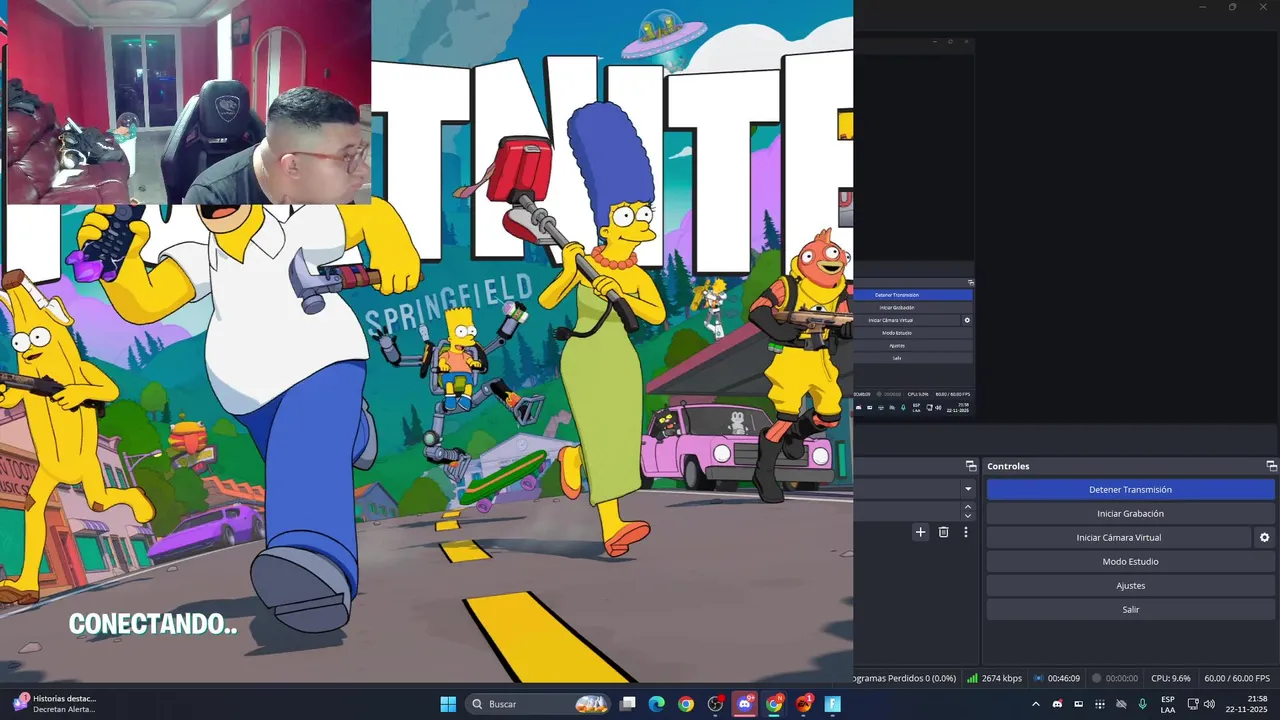Toggle Modo Estudio in OBS
The width and height of the screenshot is (1280, 720).
(1130, 562)
